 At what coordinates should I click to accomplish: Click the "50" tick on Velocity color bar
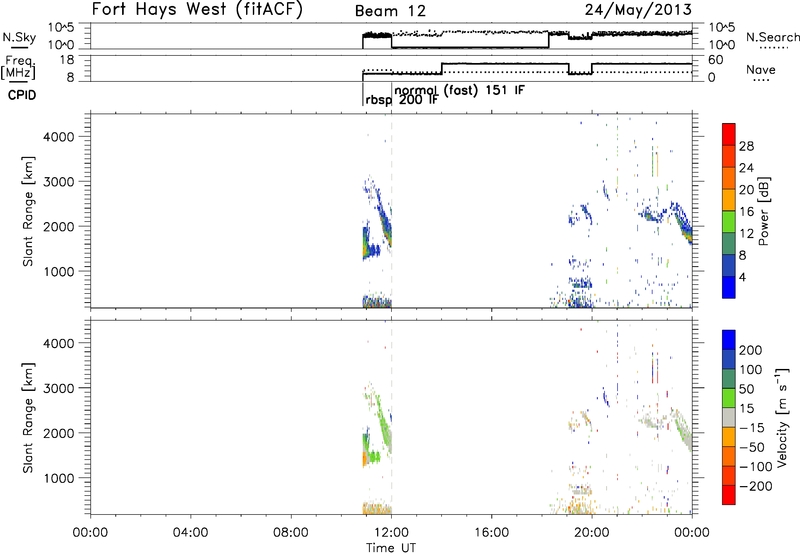pos(747,389)
